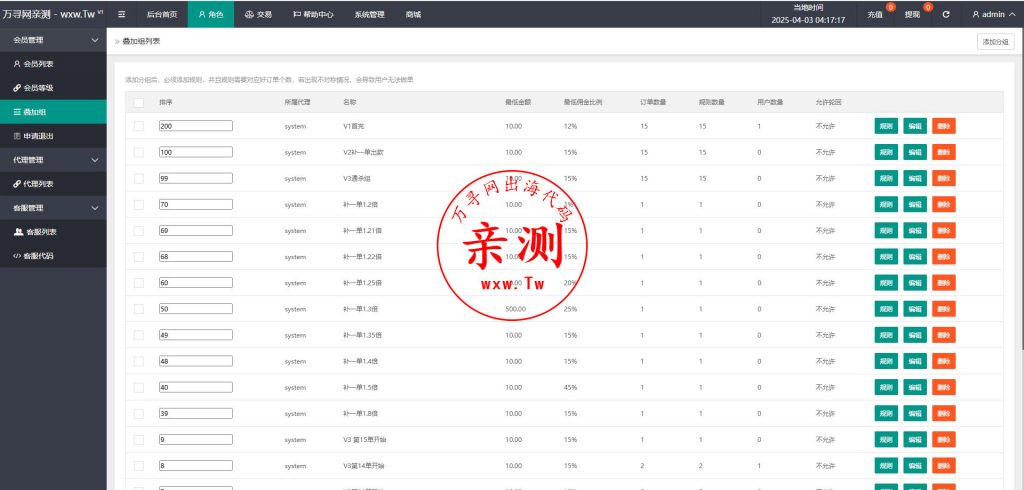
Task: Click the 2025-04-03 04:17:17 timestamp
Action: (808, 20)
